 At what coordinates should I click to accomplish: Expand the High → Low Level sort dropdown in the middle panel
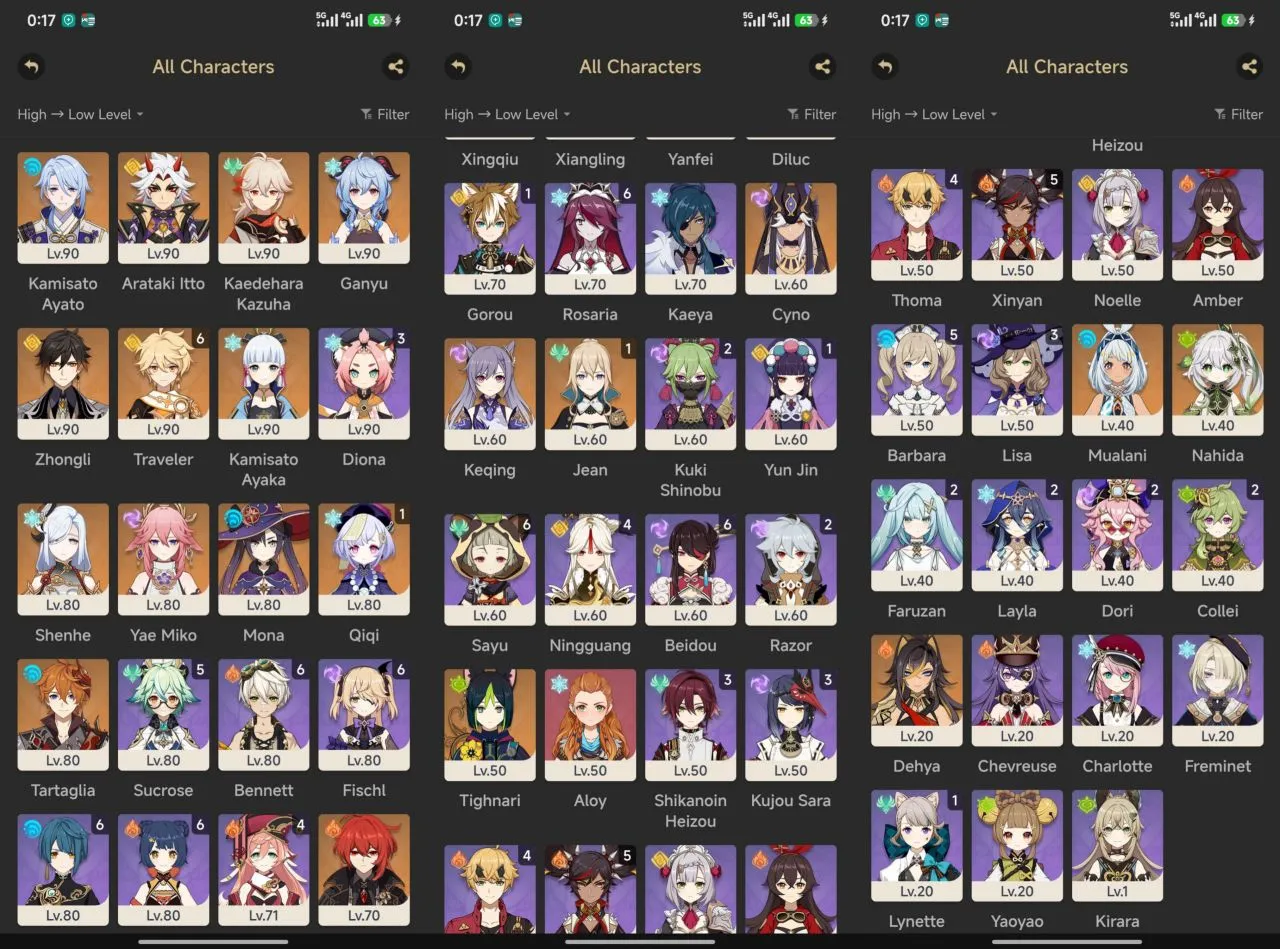pyautogui.click(x=507, y=114)
